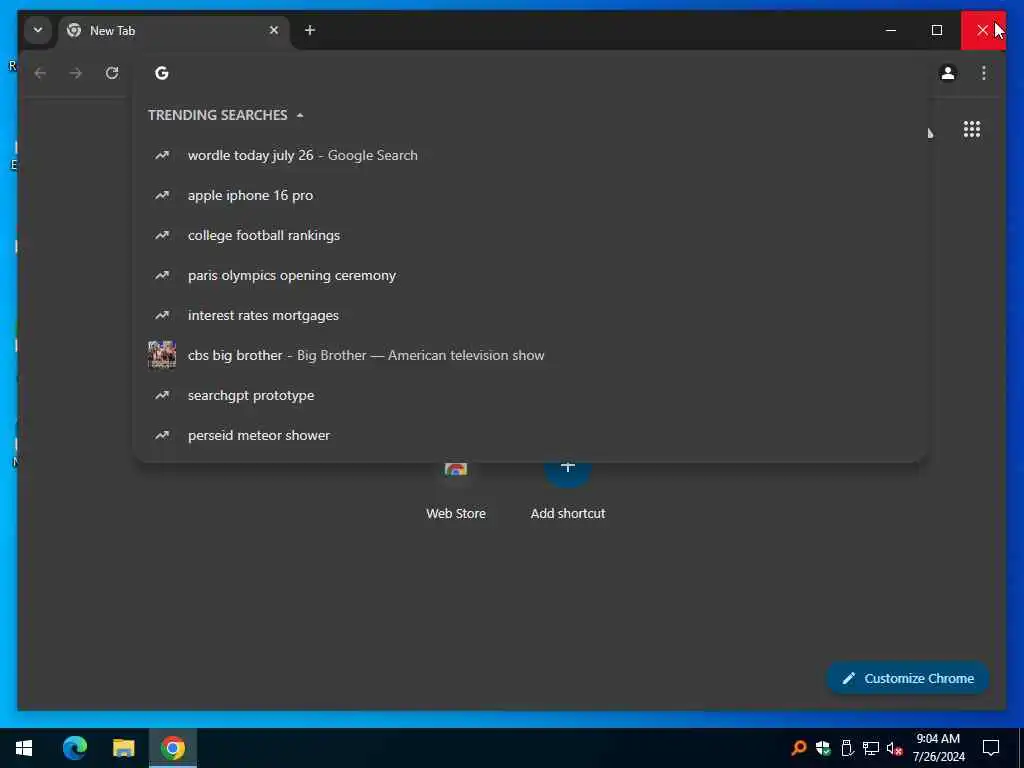Click the USB safely remove tray icon
The height and width of the screenshot is (768, 1024).
pyautogui.click(x=847, y=748)
